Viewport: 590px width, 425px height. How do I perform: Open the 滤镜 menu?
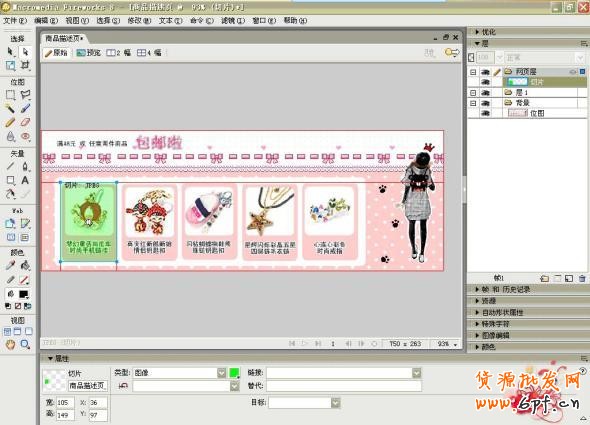233,20
